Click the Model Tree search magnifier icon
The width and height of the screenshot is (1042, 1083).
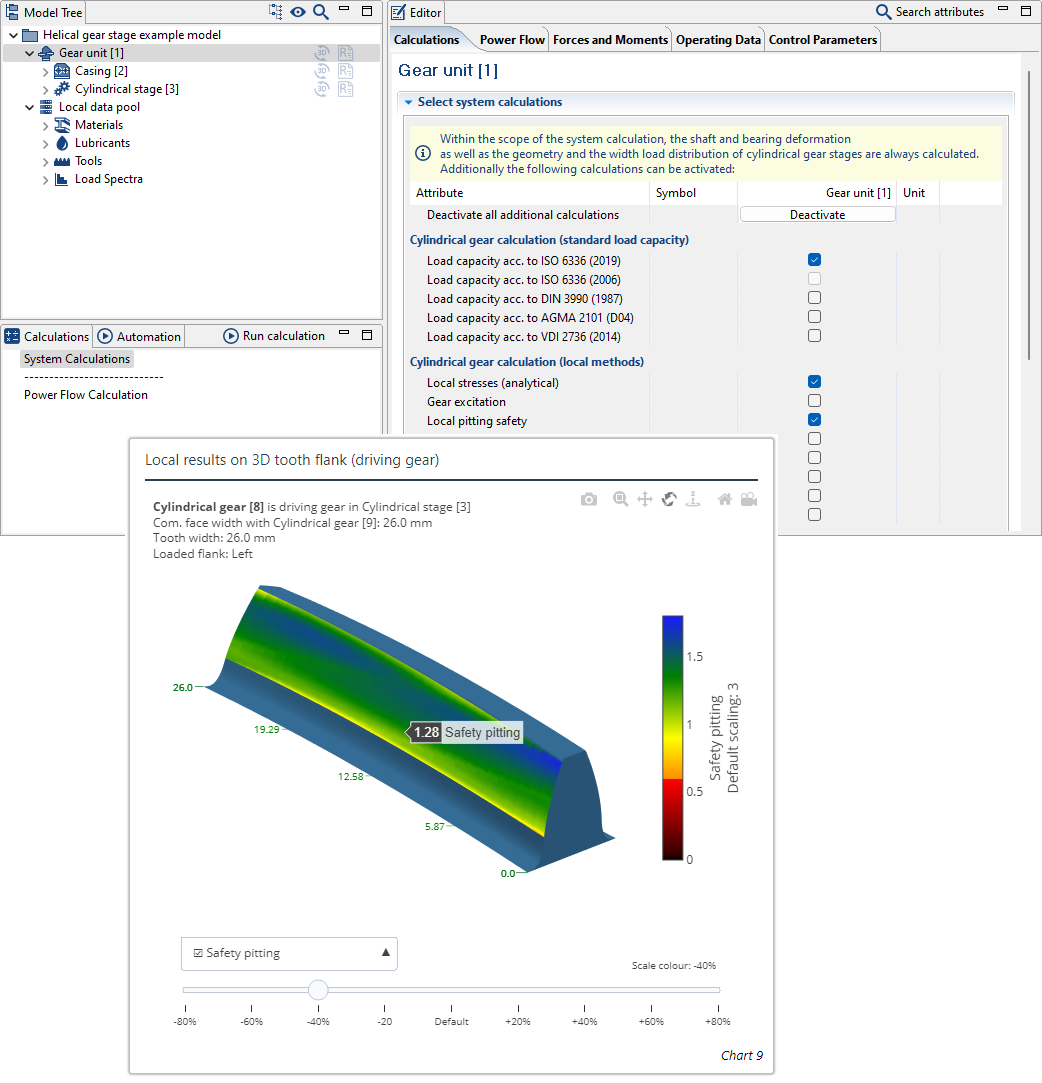point(320,12)
